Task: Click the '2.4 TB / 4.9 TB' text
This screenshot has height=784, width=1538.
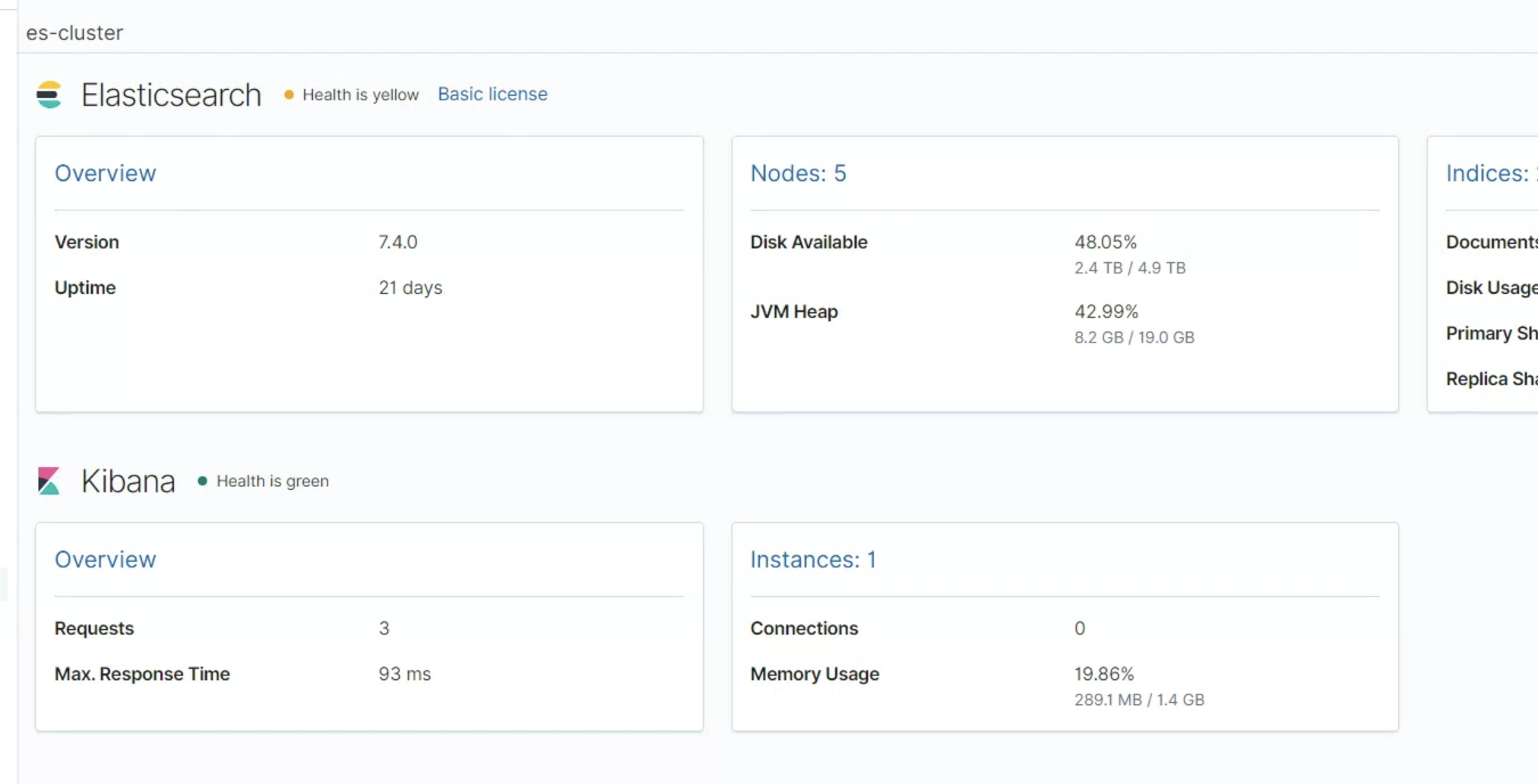Action: pyautogui.click(x=1130, y=267)
